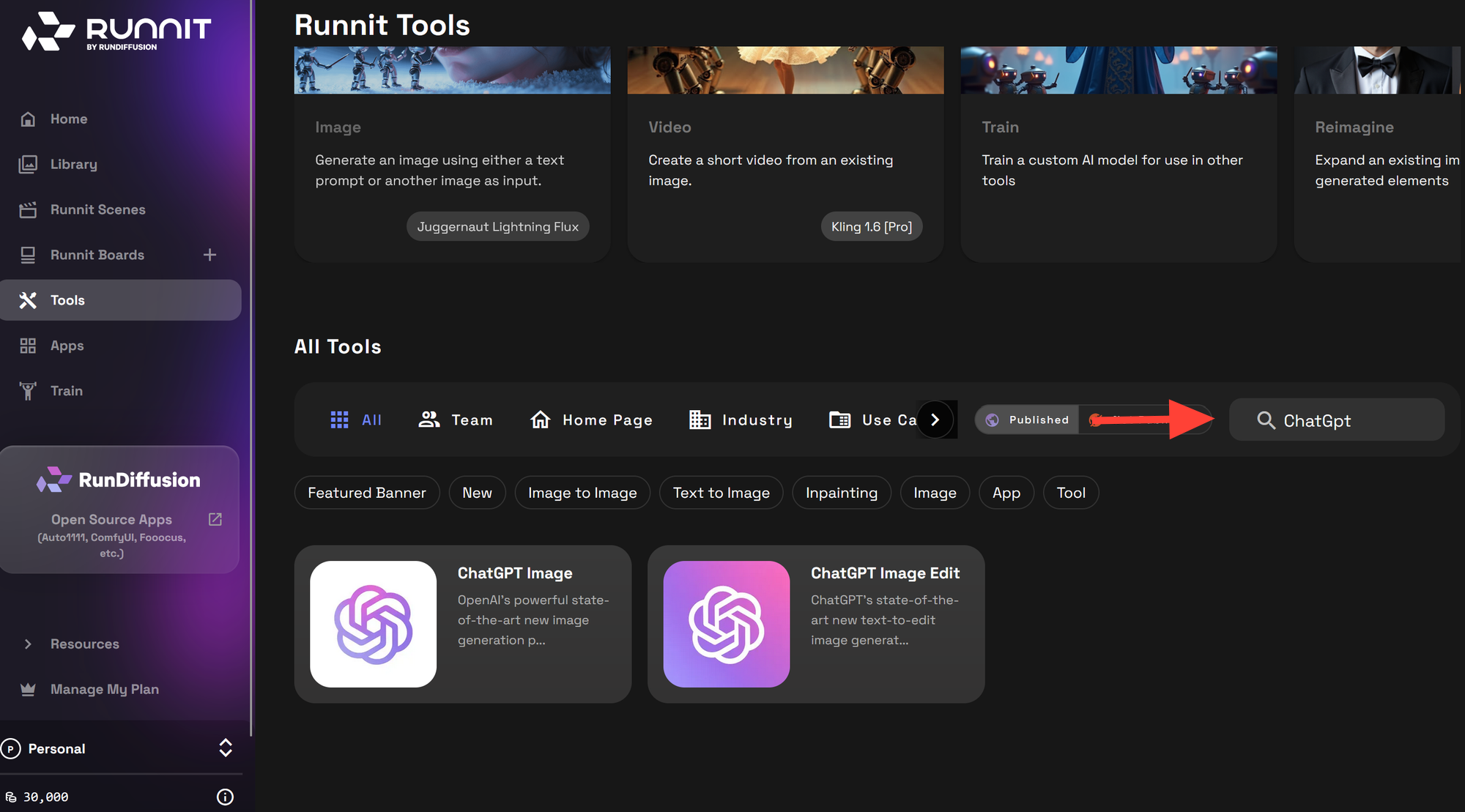This screenshot has height=812, width=1465.
Task: Filter by Image to Image tag
Action: [x=582, y=493]
